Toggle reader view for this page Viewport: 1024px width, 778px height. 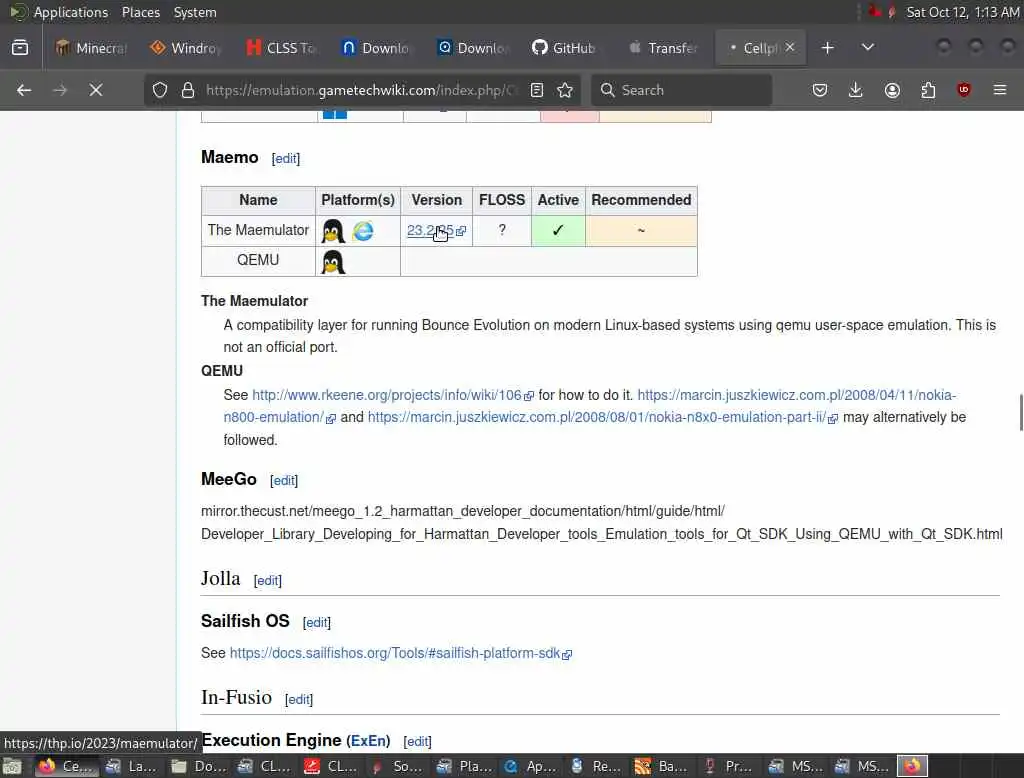tap(537, 90)
